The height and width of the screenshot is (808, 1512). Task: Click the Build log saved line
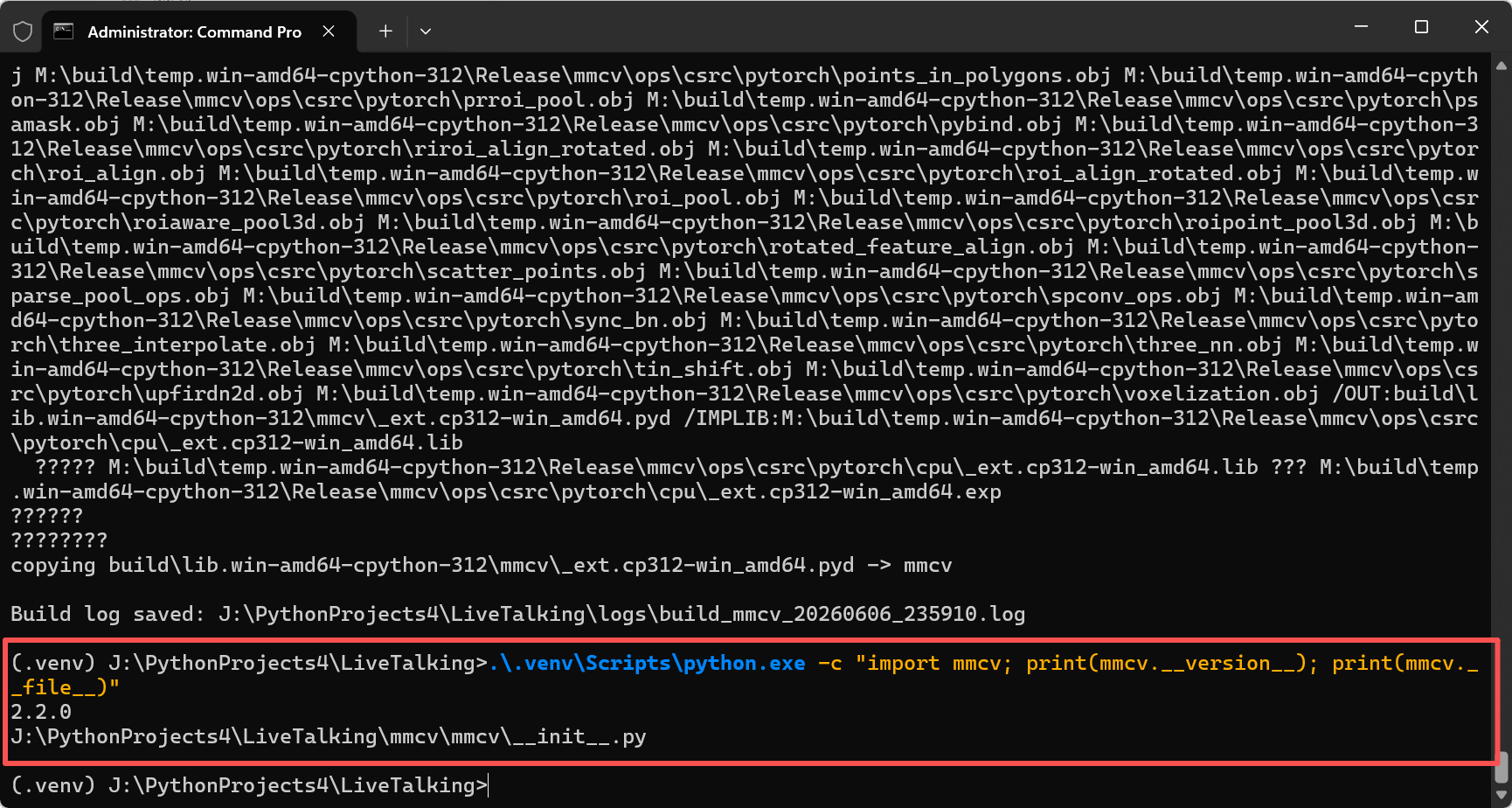click(x=517, y=615)
